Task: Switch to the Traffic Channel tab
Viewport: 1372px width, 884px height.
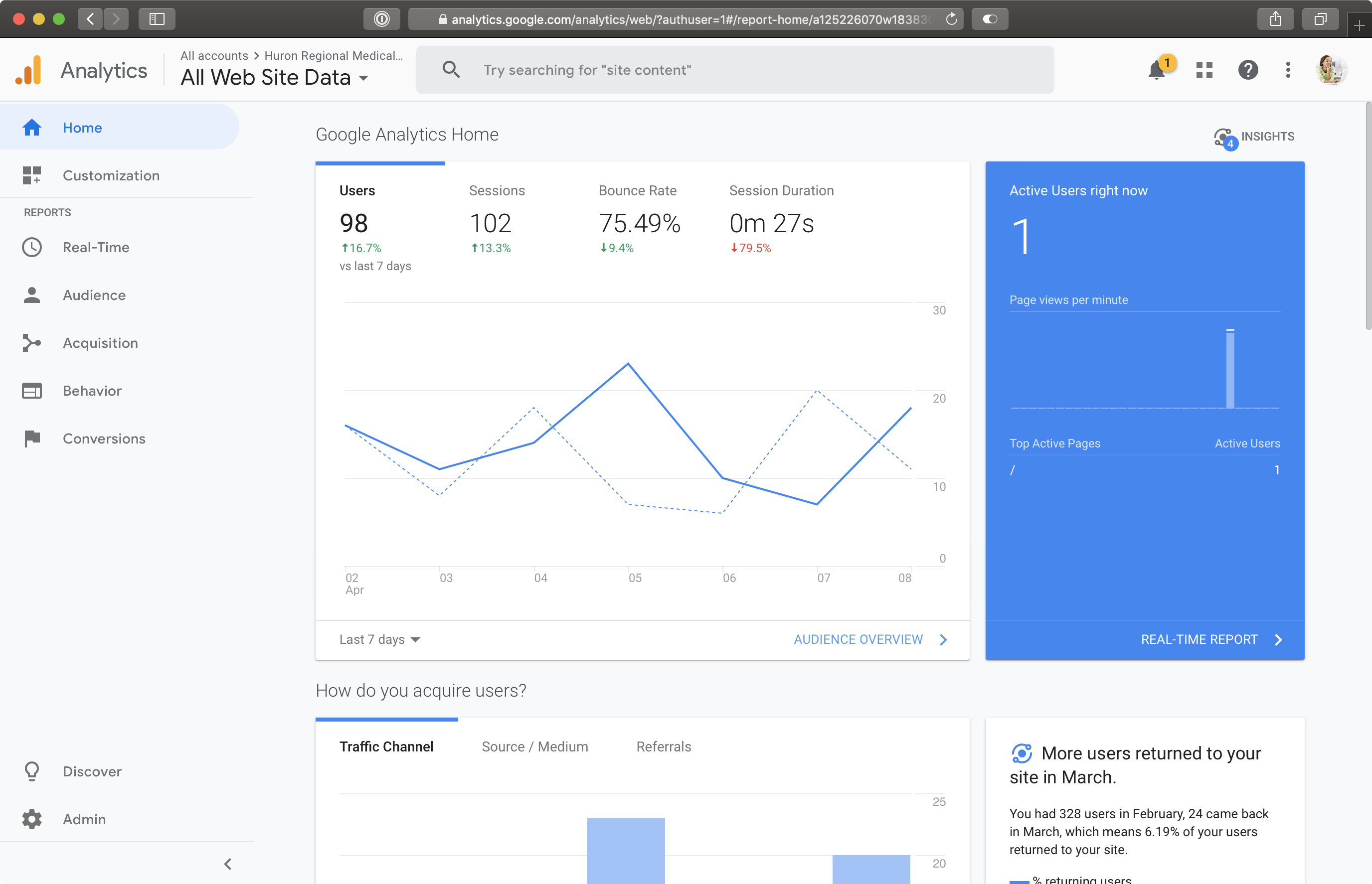Action: click(x=386, y=747)
